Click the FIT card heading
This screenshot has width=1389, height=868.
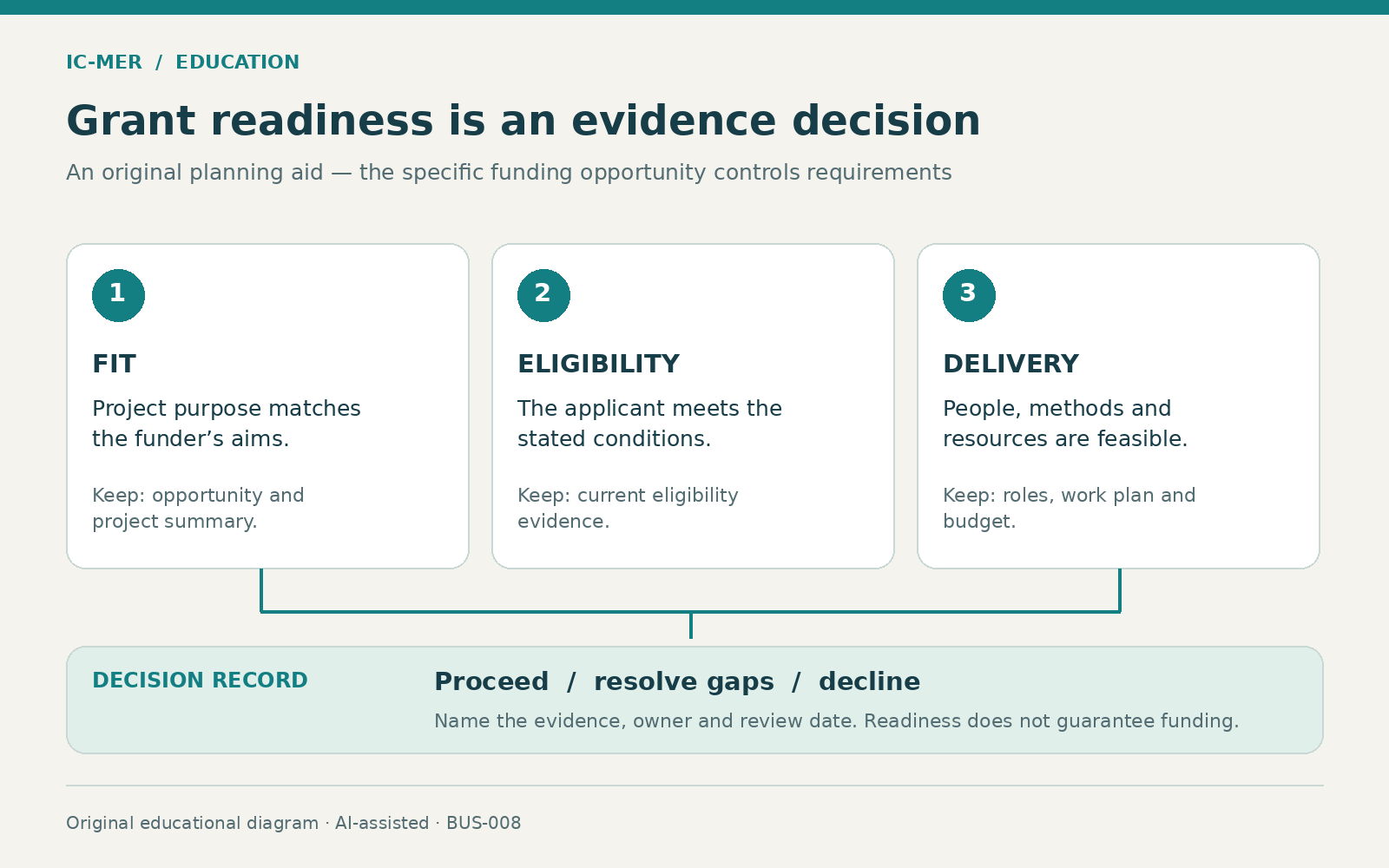click(114, 364)
